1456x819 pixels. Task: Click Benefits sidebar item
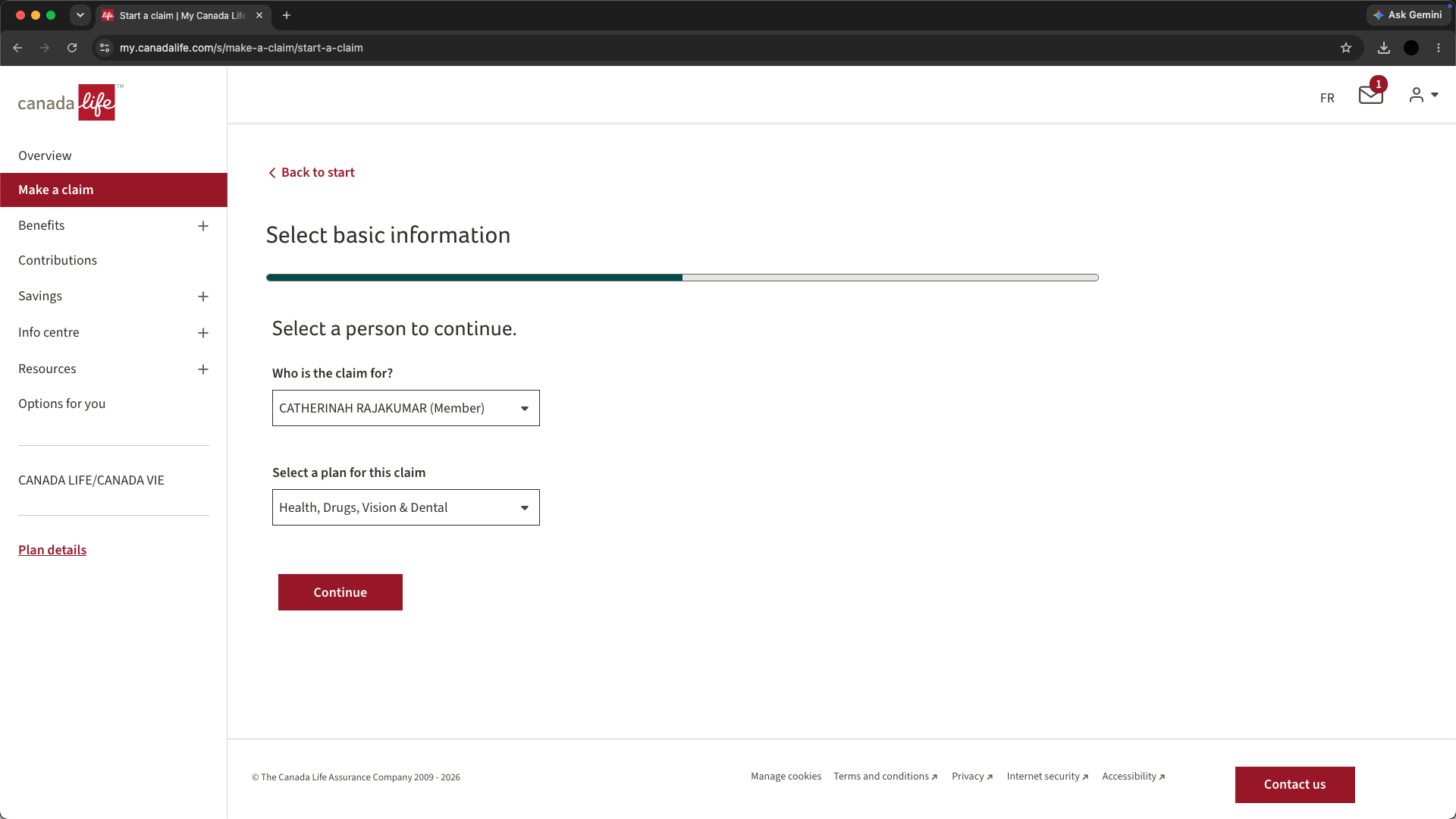click(x=42, y=225)
